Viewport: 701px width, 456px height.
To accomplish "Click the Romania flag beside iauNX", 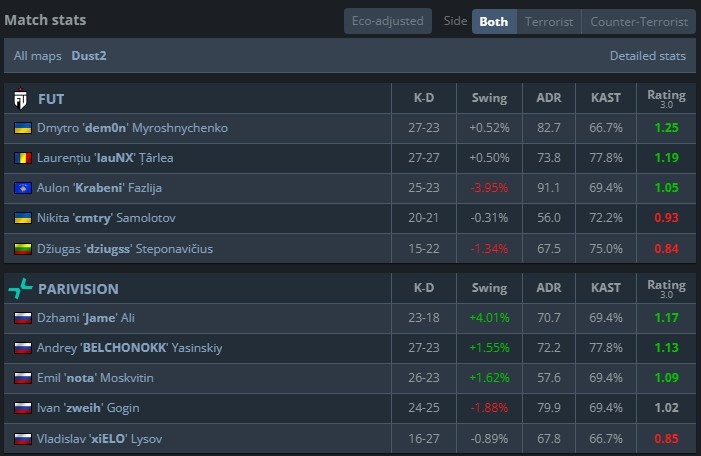I will (22, 158).
